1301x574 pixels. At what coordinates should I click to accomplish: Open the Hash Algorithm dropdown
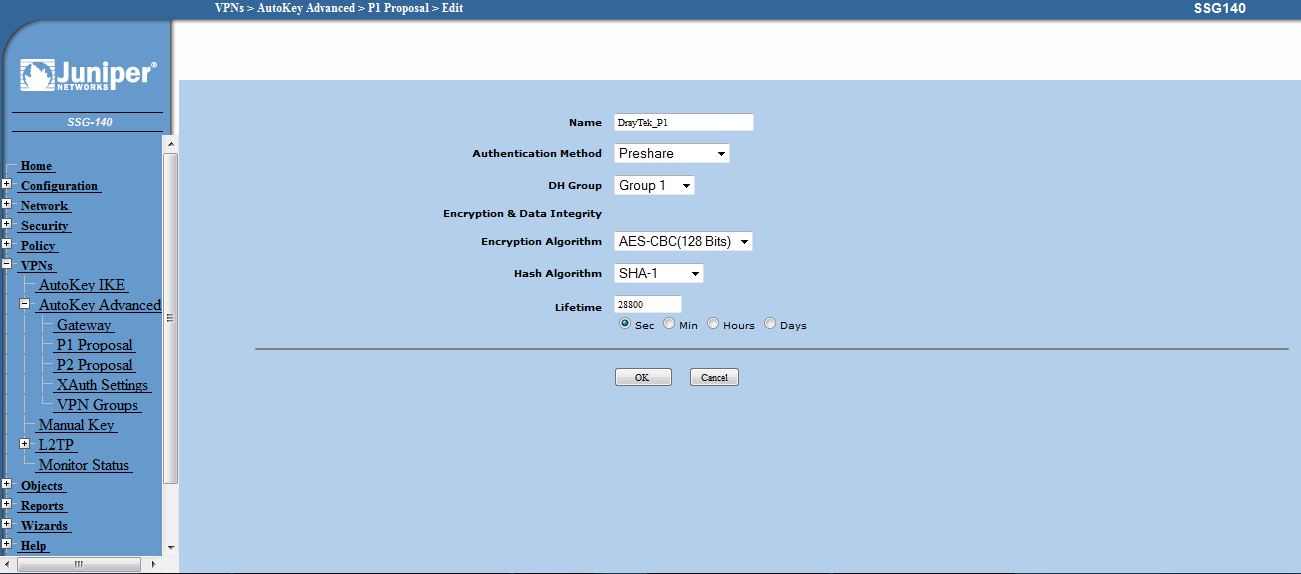659,274
